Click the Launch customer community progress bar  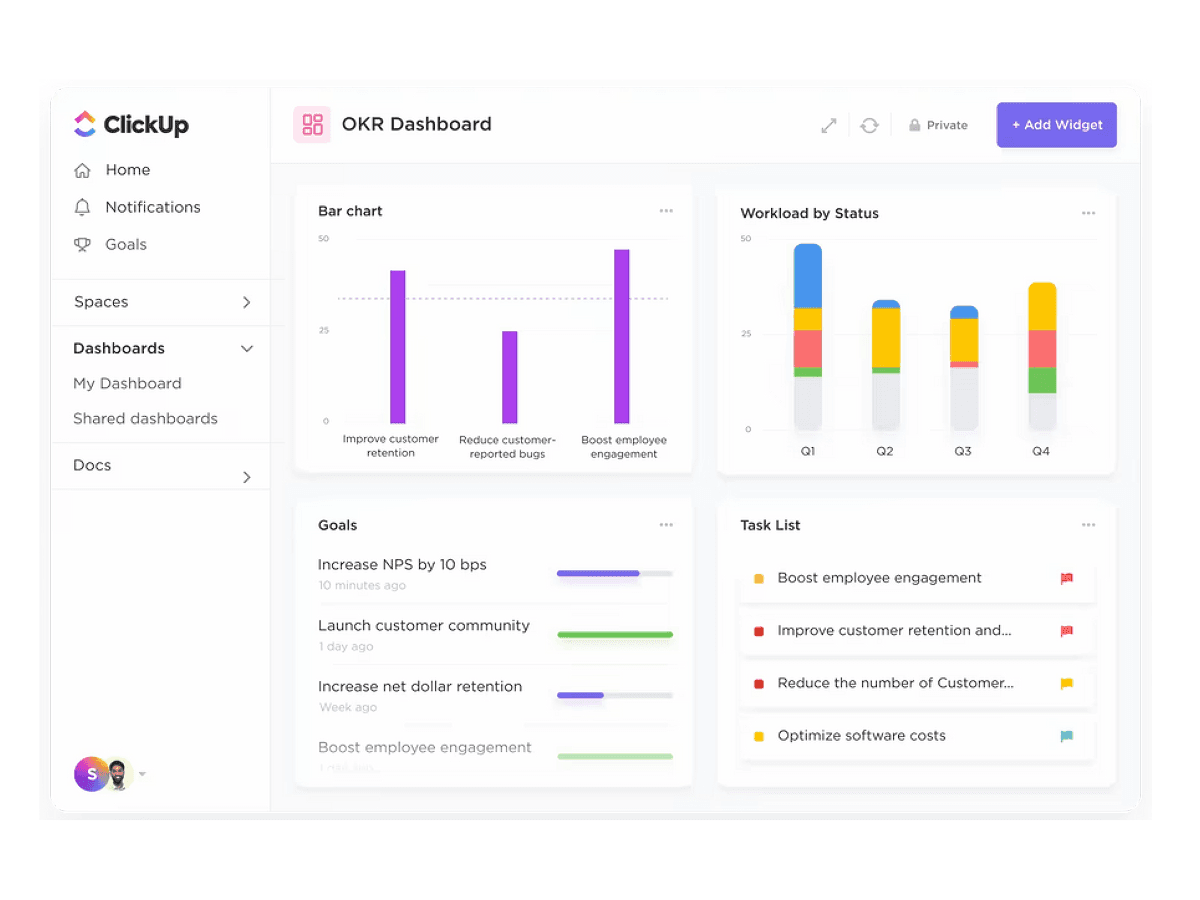(x=614, y=636)
